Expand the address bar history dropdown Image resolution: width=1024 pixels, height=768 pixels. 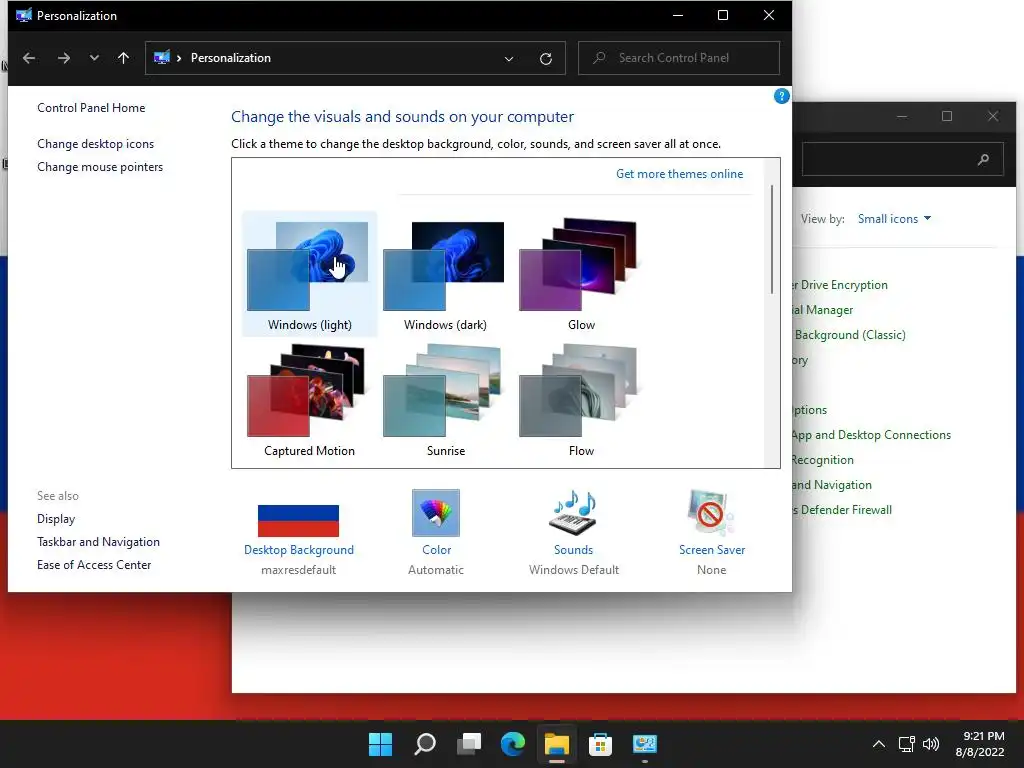pyautogui.click(x=509, y=59)
